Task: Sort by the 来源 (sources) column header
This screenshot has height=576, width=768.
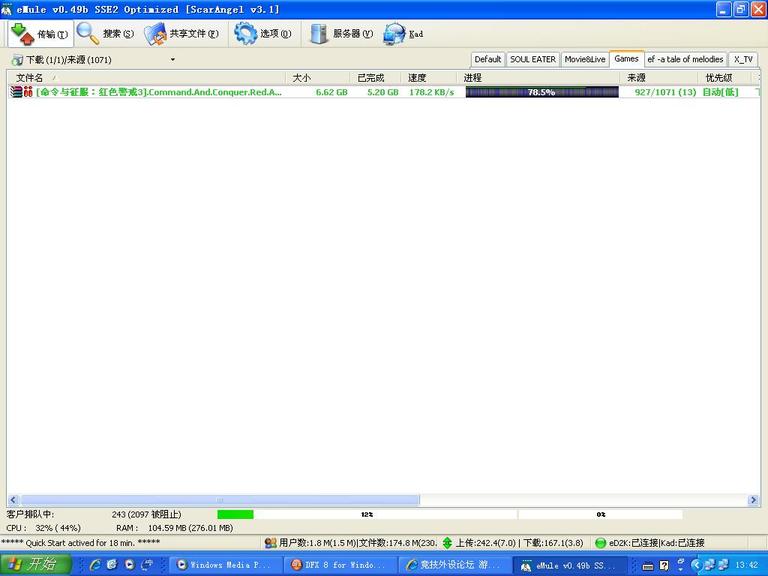Action: (659, 77)
